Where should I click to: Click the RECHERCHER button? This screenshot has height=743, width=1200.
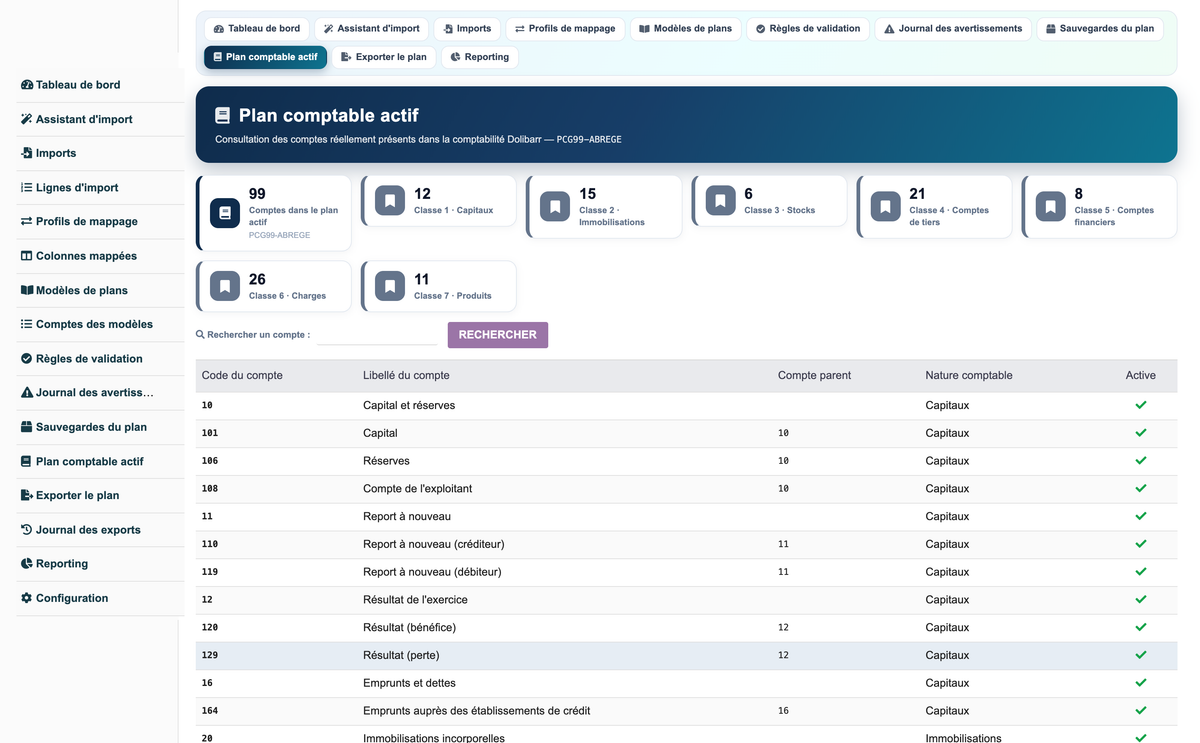[x=498, y=335]
